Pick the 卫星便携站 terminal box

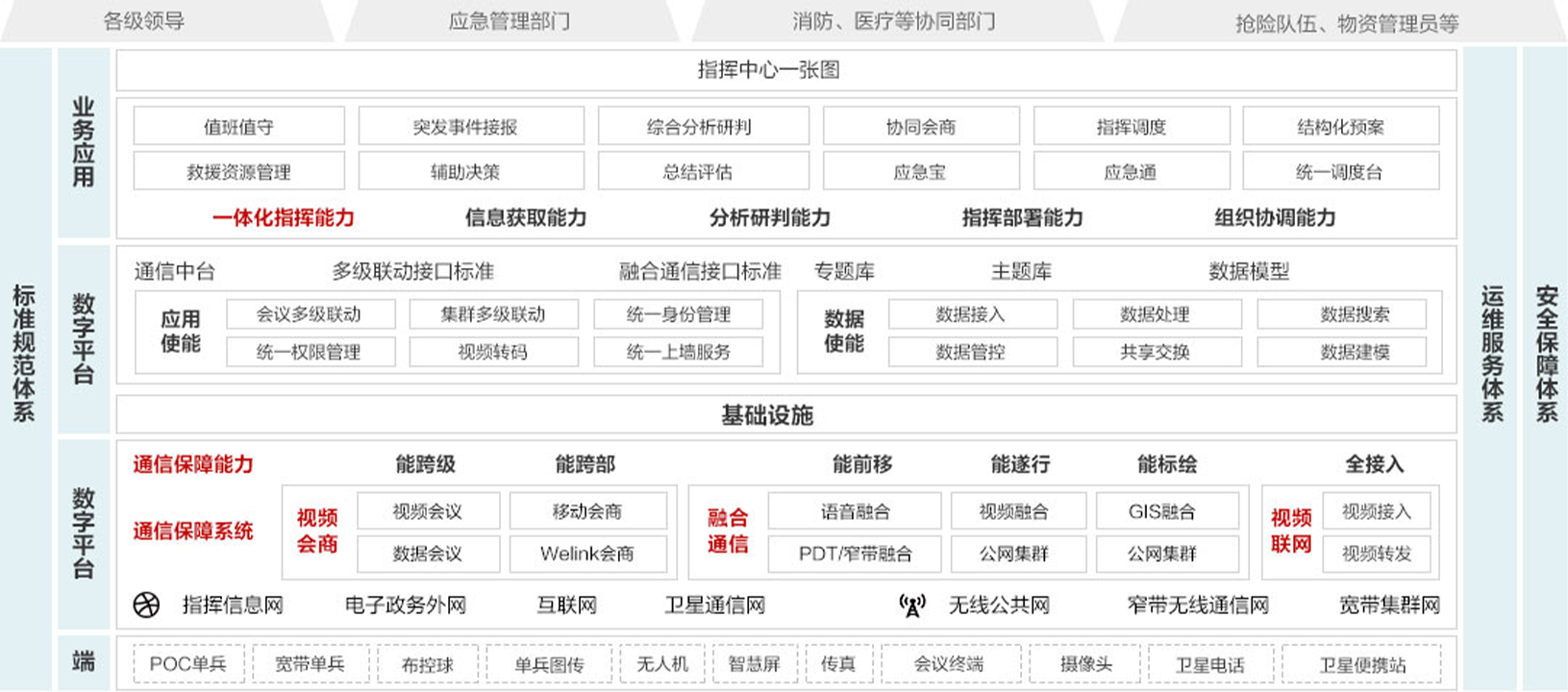tap(1363, 663)
